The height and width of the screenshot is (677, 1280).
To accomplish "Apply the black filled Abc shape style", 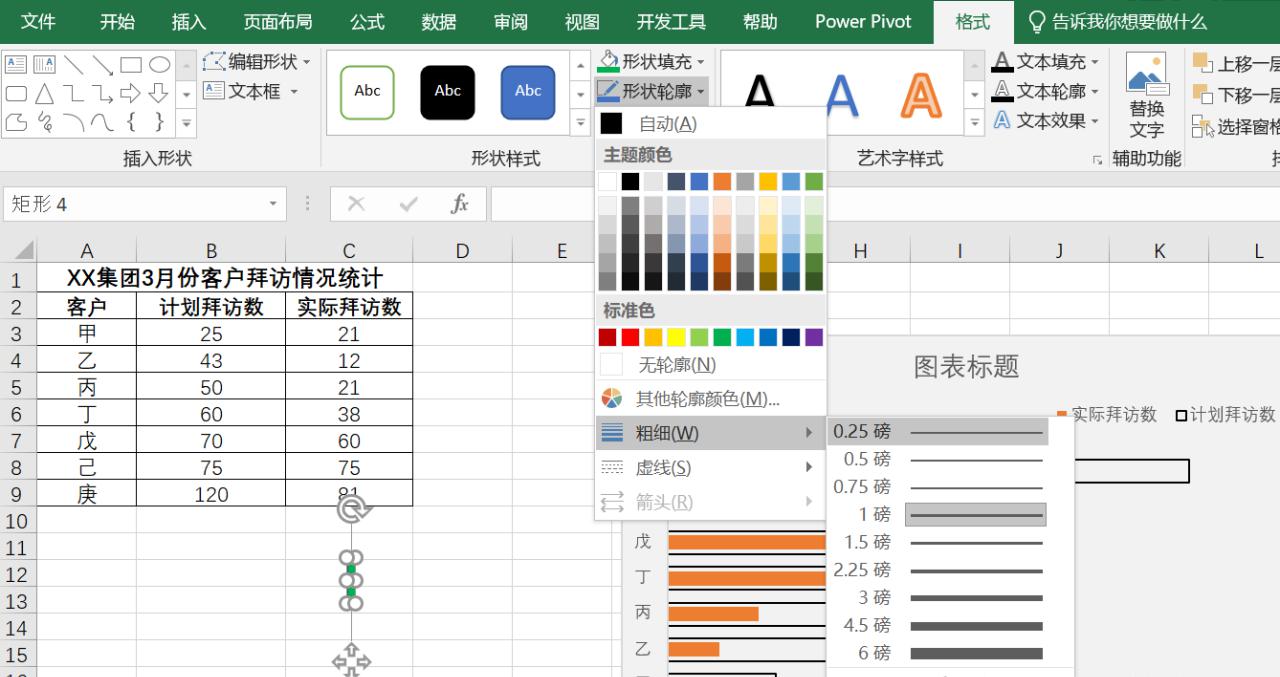I will coord(447,92).
